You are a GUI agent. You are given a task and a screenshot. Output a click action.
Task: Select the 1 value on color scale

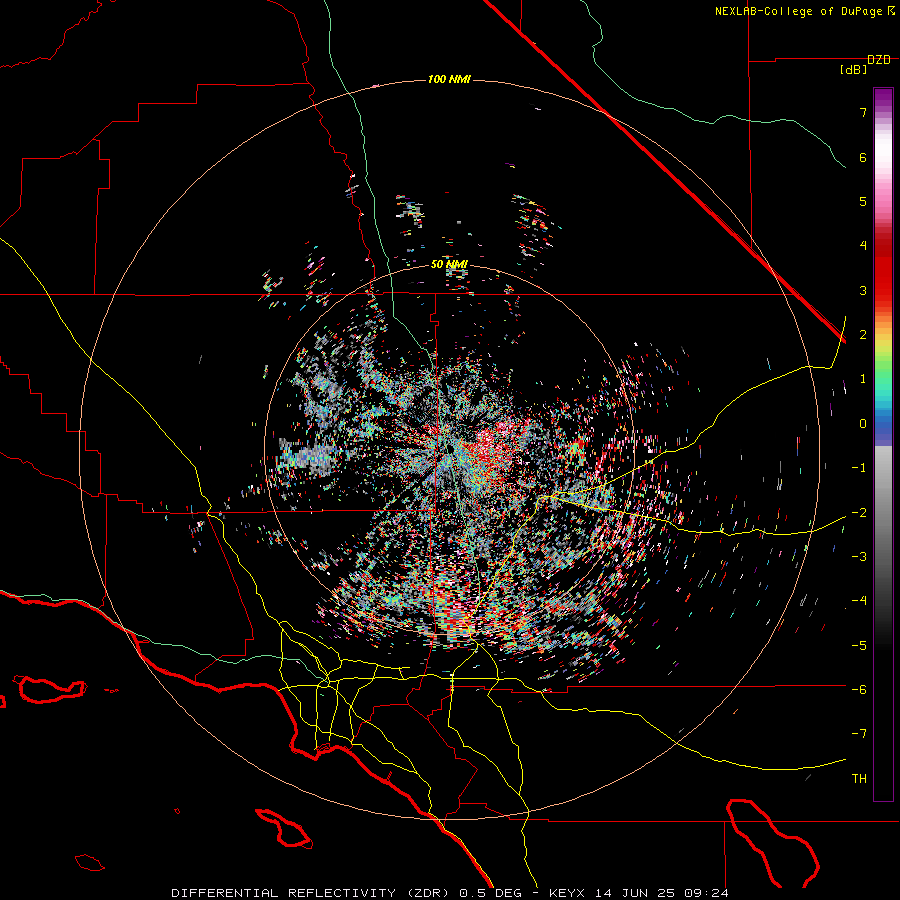(863, 379)
